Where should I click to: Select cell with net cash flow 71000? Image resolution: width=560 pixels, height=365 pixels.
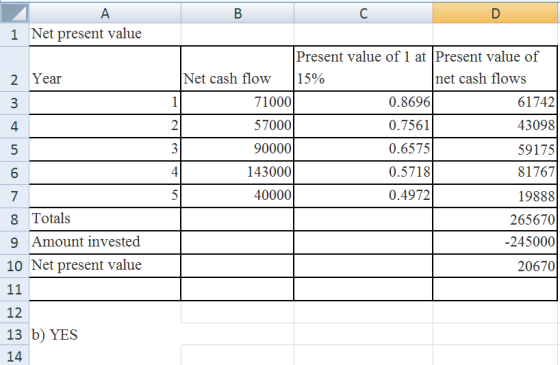point(237,103)
